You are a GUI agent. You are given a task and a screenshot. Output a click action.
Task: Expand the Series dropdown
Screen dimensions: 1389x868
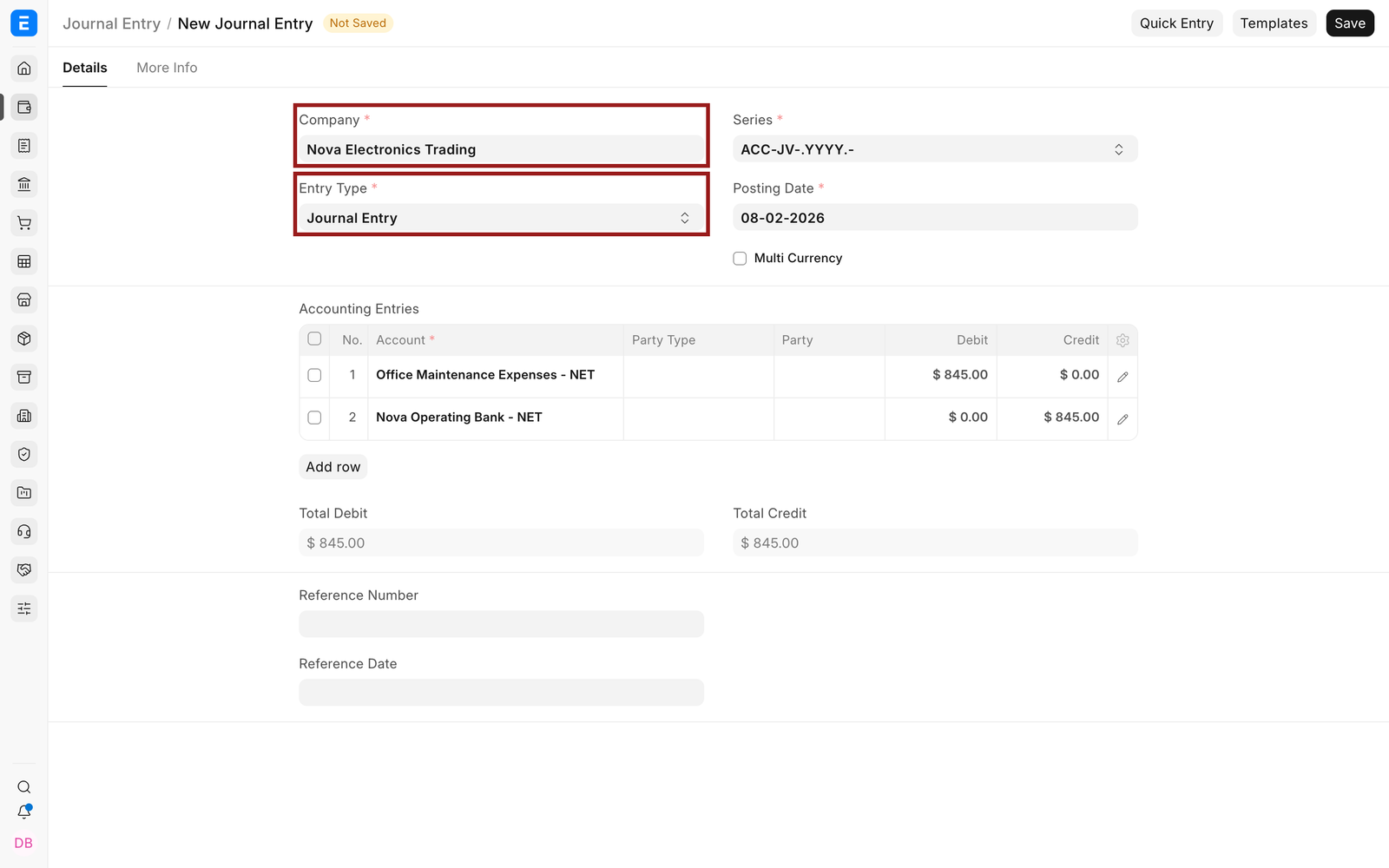point(935,149)
